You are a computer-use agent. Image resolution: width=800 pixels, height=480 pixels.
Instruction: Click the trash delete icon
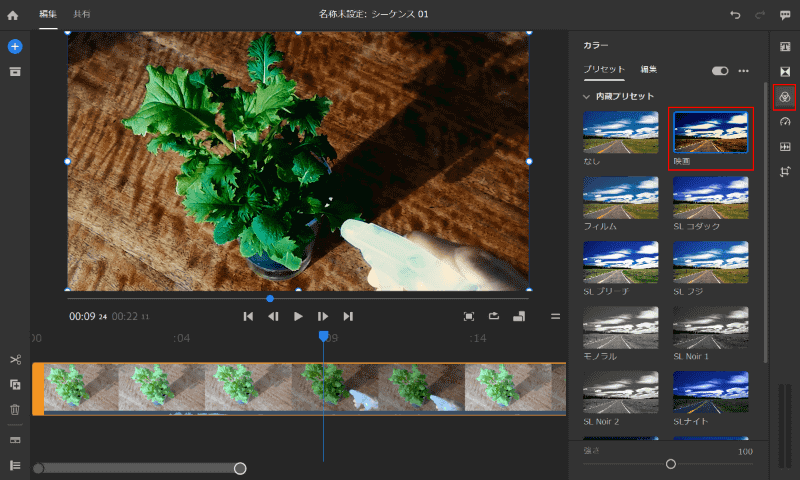pos(15,409)
